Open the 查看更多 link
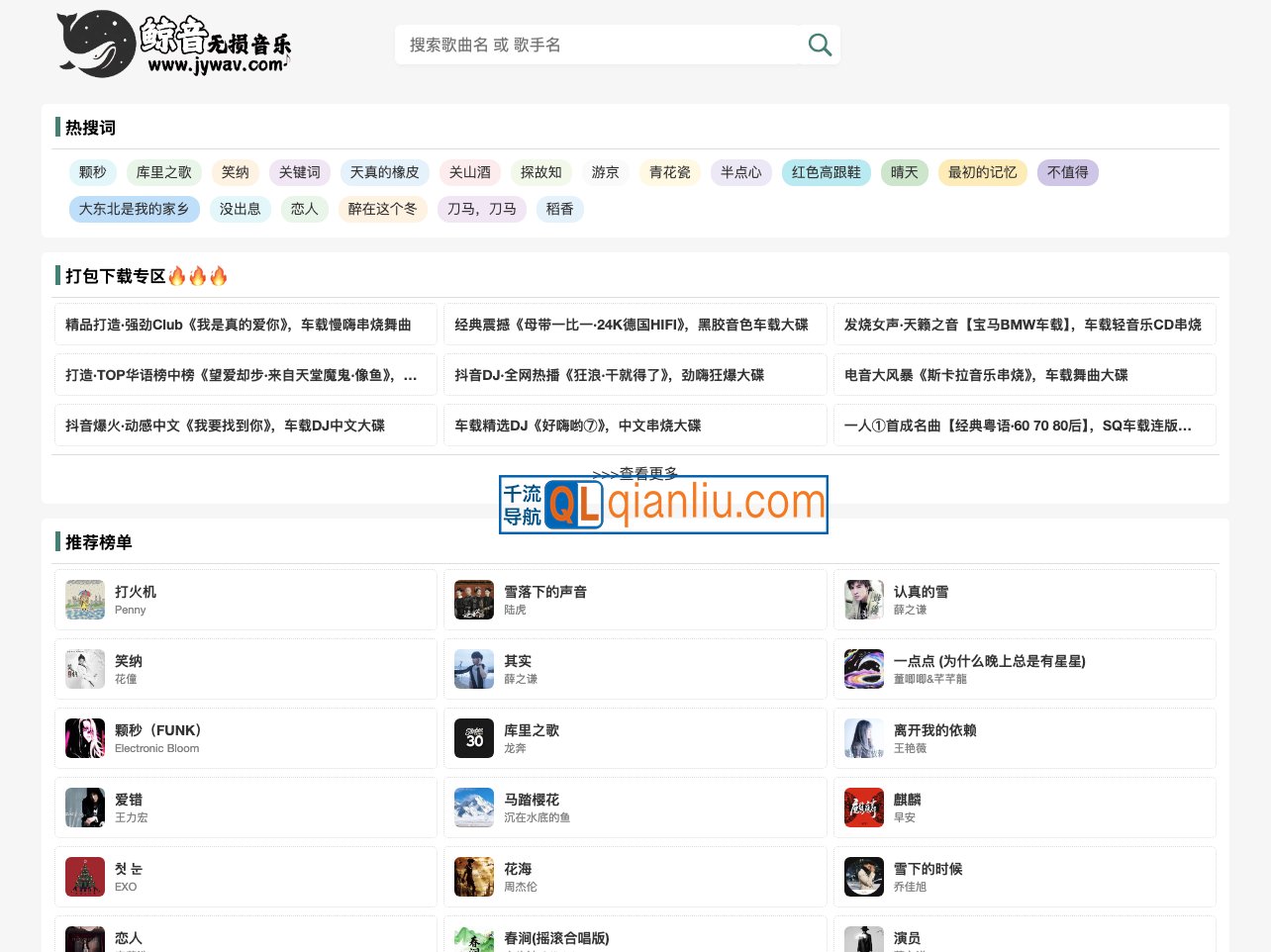The width and height of the screenshot is (1271, 952). pos(635,474)
